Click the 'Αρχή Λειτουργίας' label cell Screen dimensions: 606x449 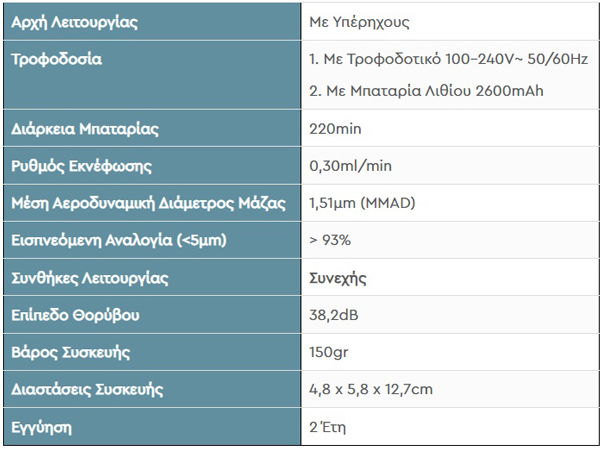click(x=75, y=21)
